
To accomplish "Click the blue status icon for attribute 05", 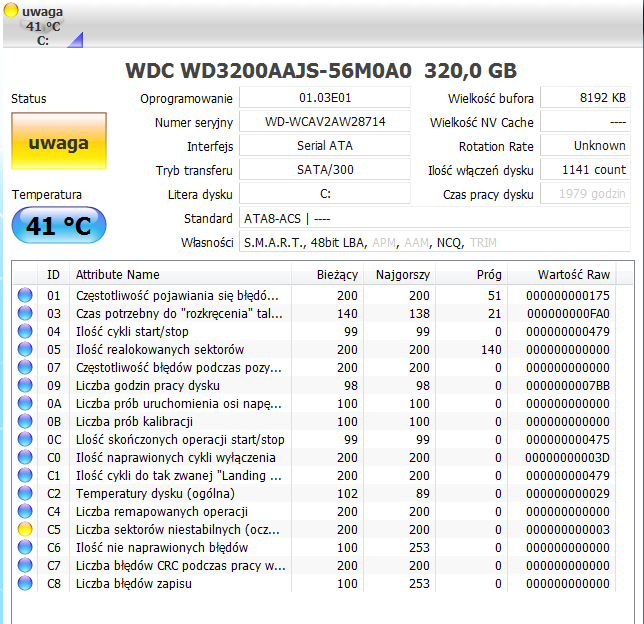I will (x=25, y=350).
